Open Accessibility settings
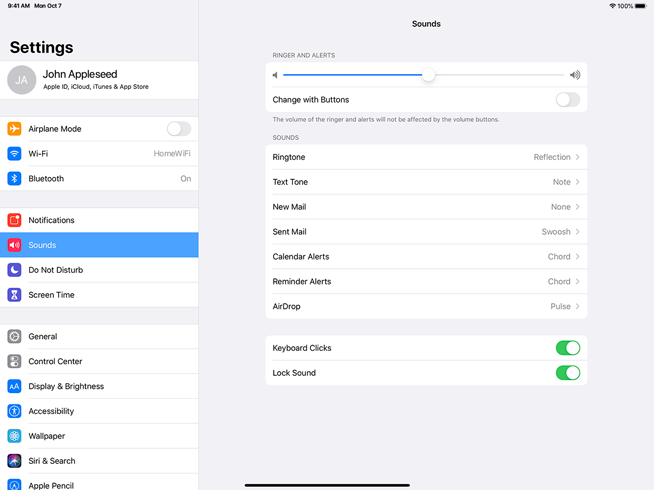 [x=99, y=411]
